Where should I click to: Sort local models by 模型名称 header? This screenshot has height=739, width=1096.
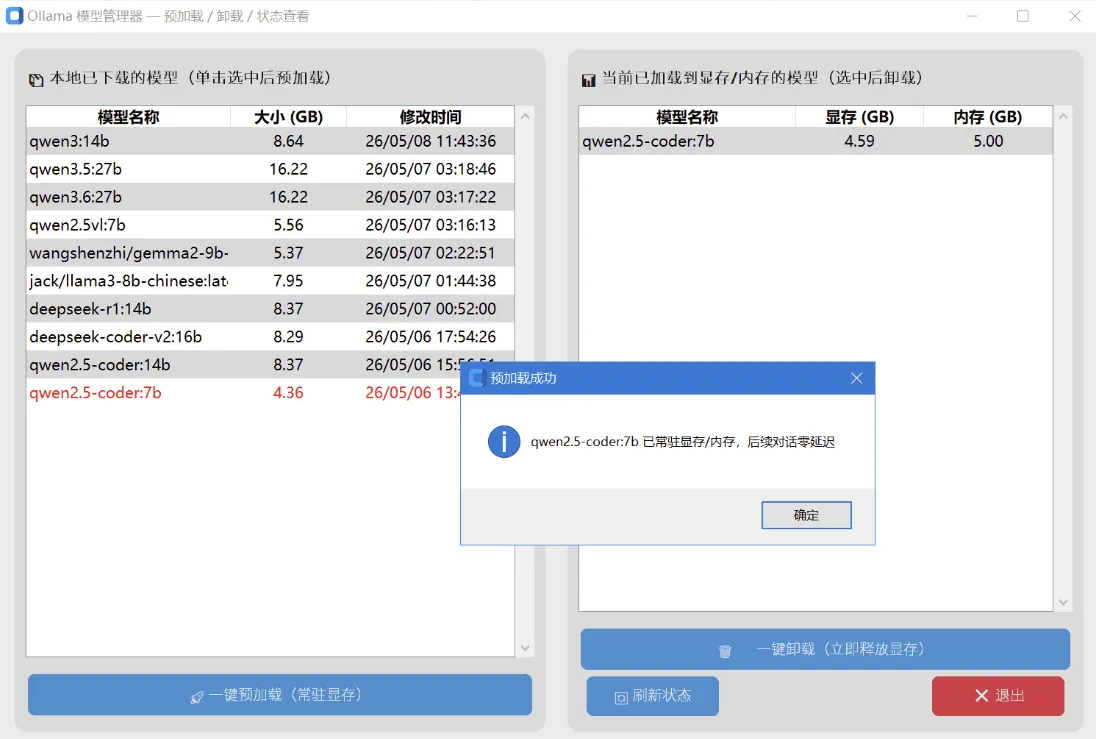(x=129, y=117)
